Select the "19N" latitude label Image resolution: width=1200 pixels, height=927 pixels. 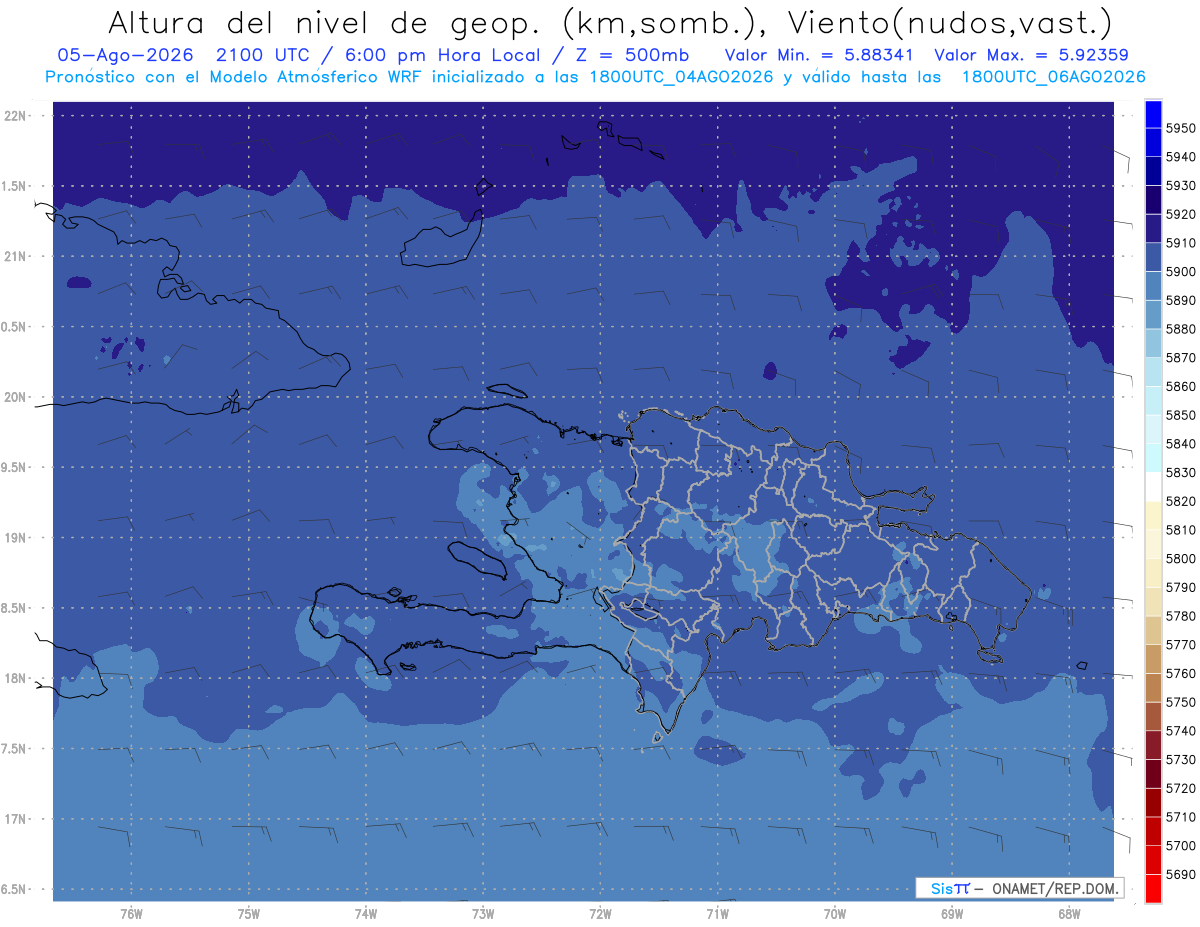(x=15, y=537)
